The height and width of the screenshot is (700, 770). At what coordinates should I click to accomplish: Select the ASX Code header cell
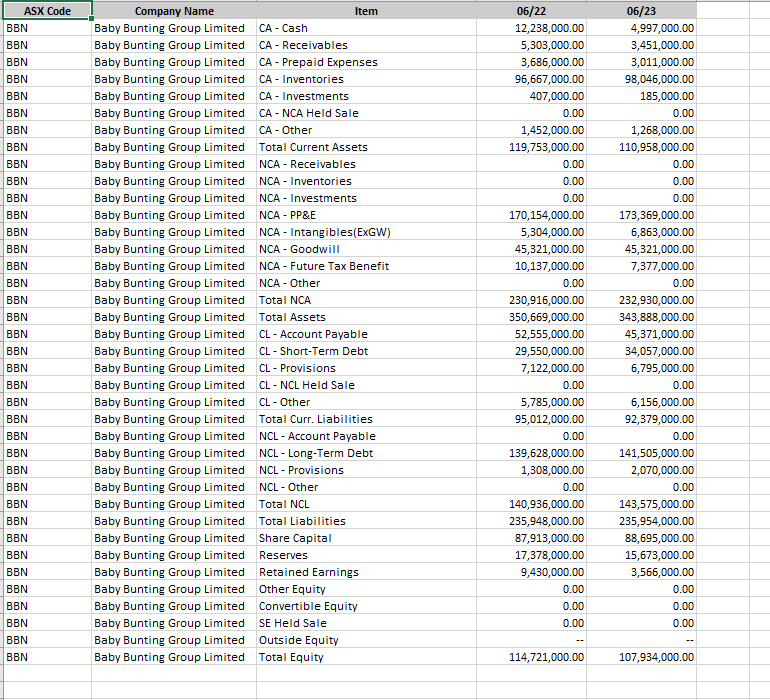point(47,11)
